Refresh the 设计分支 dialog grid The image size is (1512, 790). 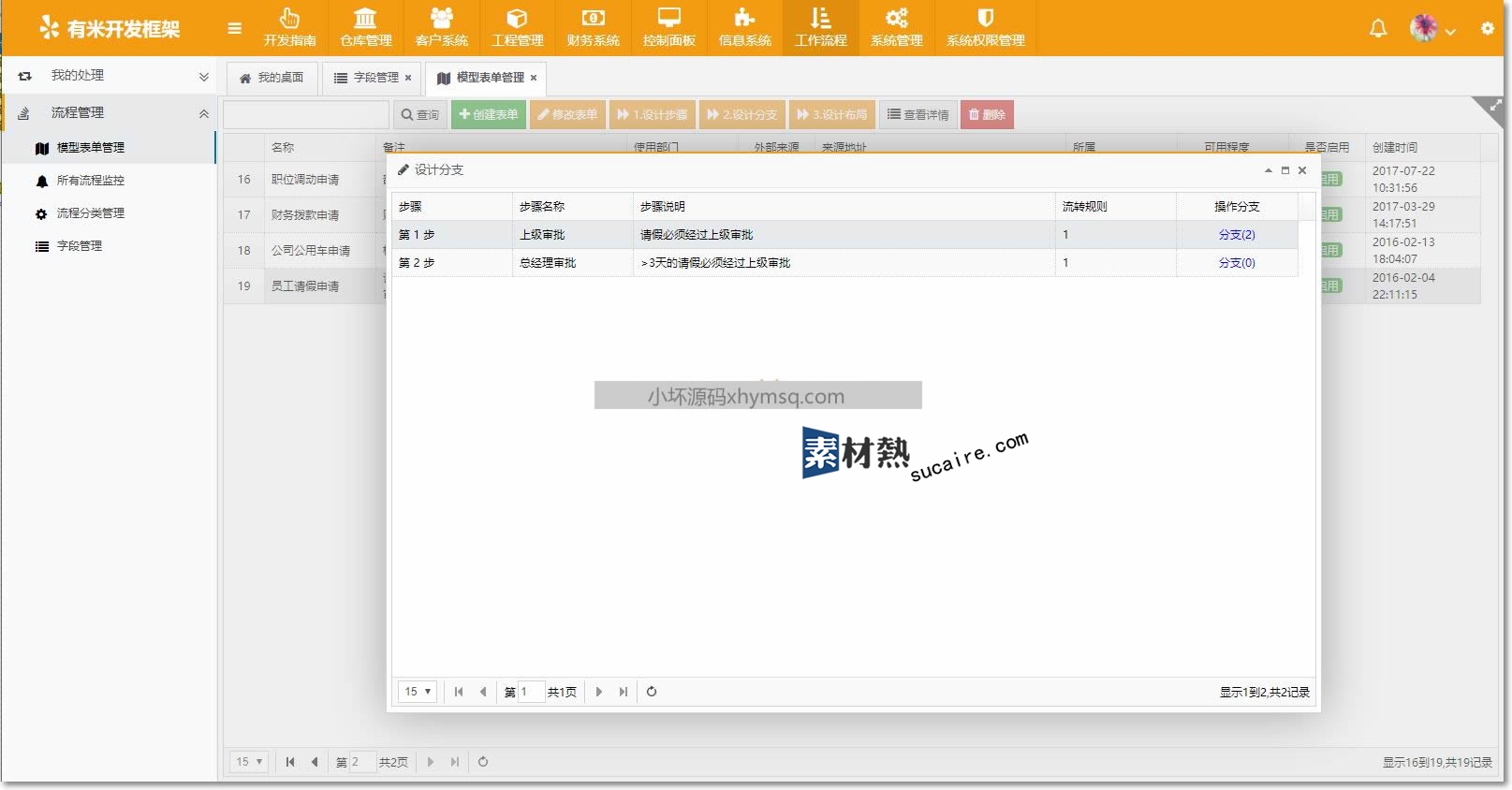[x=652, y=692]
